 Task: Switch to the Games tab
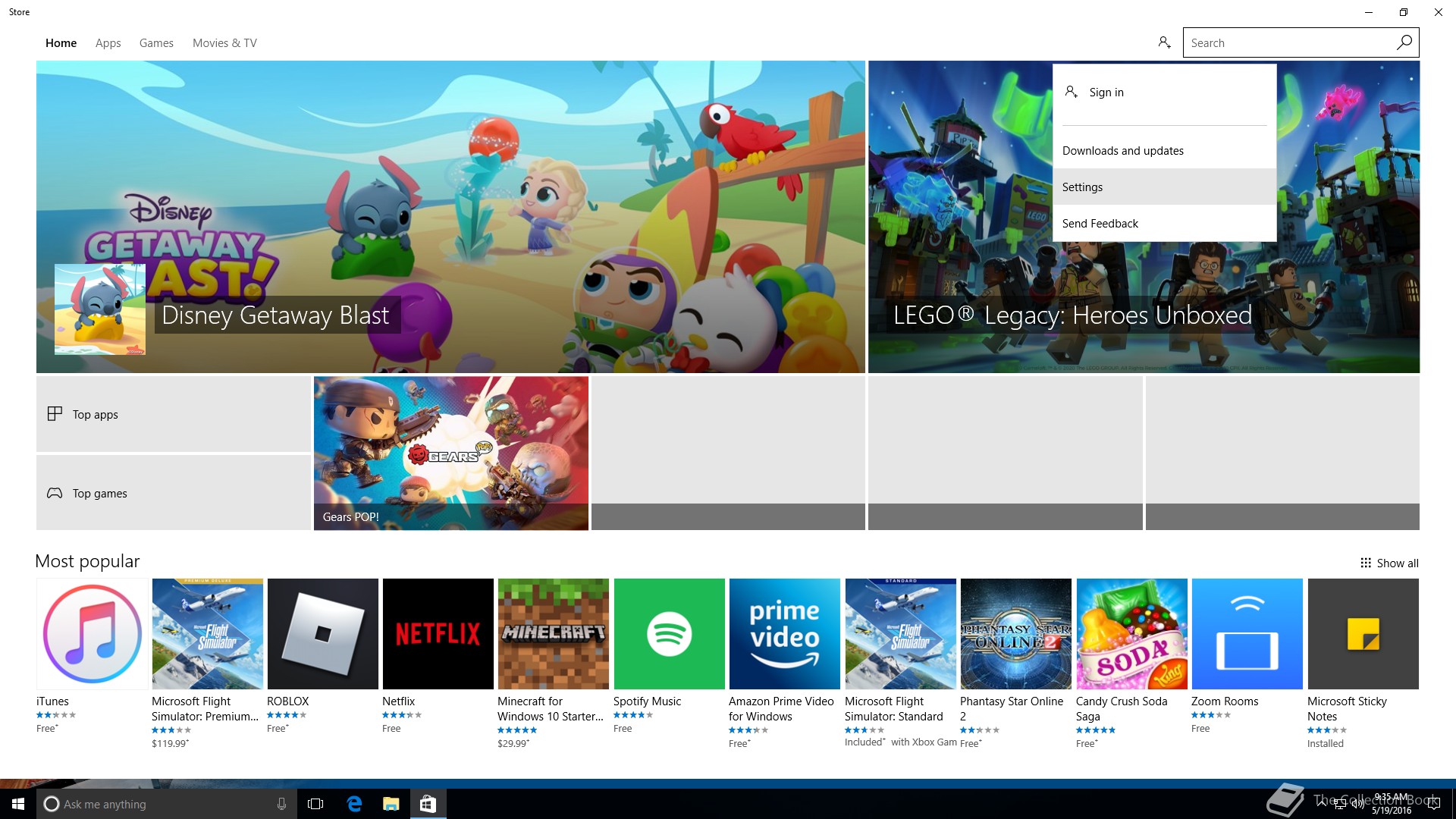[x=156, y=43]
